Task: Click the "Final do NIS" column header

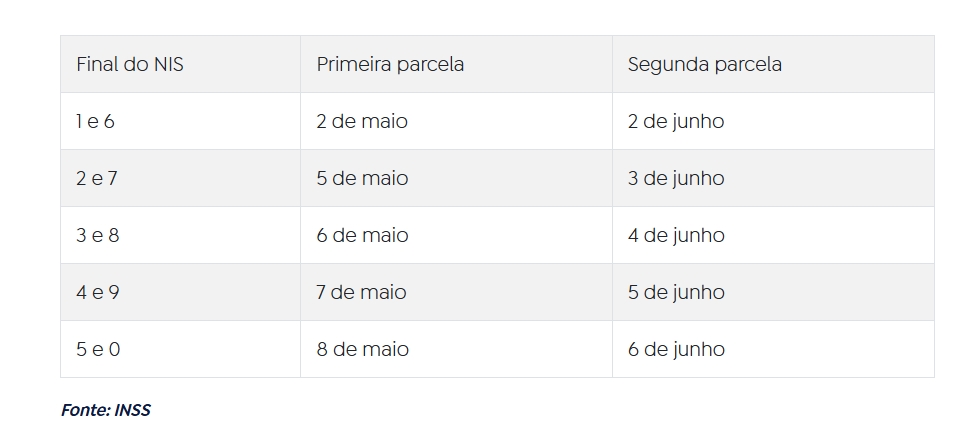Action: [130, 65]
